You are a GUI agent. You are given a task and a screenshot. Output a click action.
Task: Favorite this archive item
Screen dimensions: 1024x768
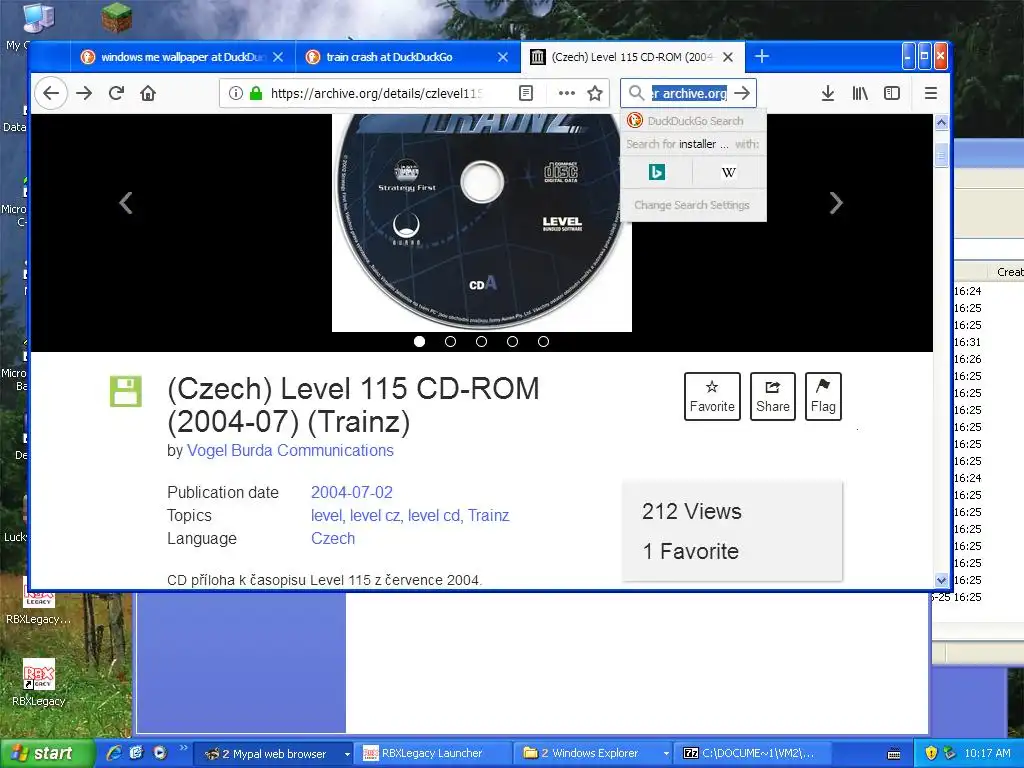(712, 396)
